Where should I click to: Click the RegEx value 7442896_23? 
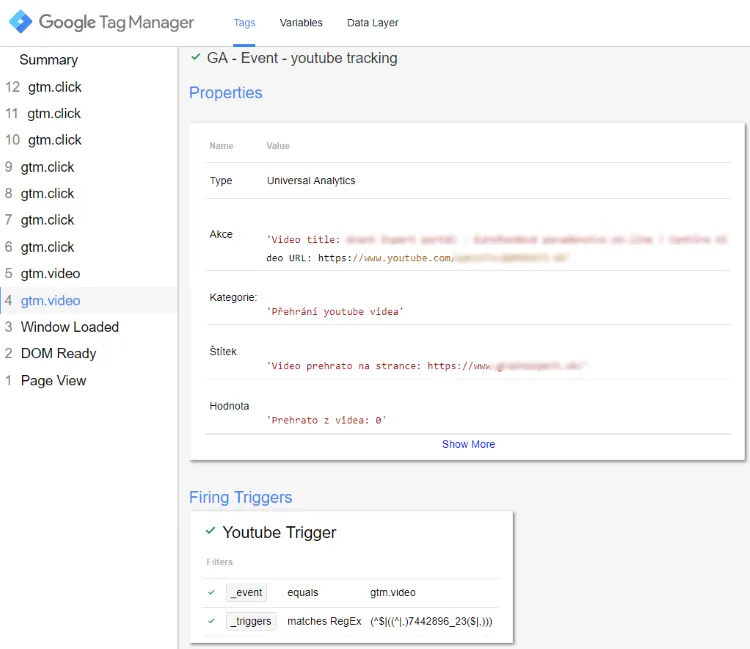point(431,621)
